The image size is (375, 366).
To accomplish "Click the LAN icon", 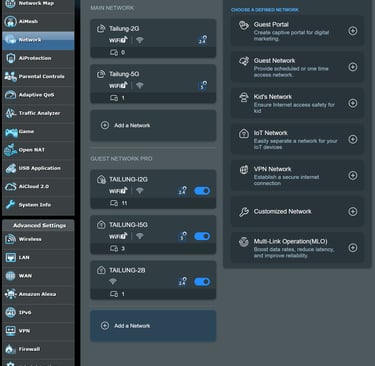I will [10, 258].
